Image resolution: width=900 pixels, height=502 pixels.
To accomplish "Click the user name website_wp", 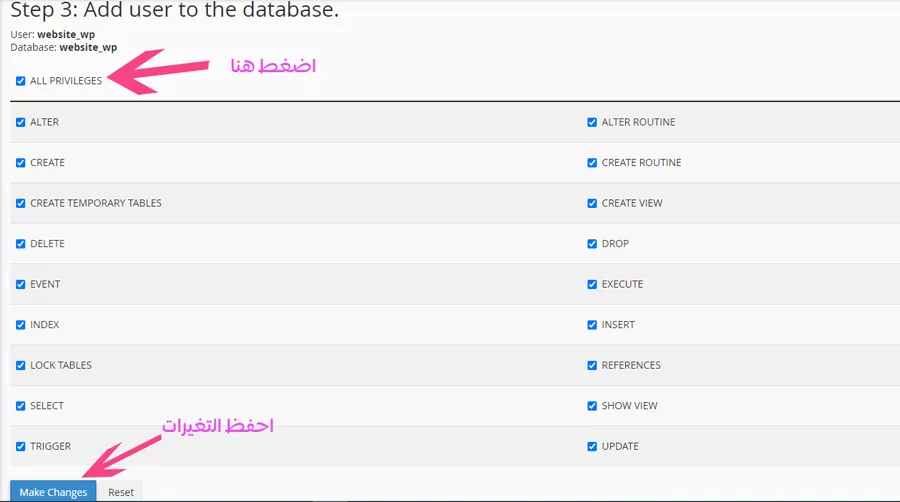I will click(66, 34).
